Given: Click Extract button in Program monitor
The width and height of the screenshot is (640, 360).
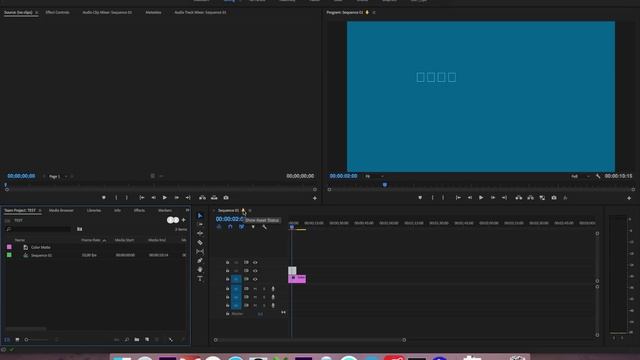Looking at the screenshot, I should [531, 198].
